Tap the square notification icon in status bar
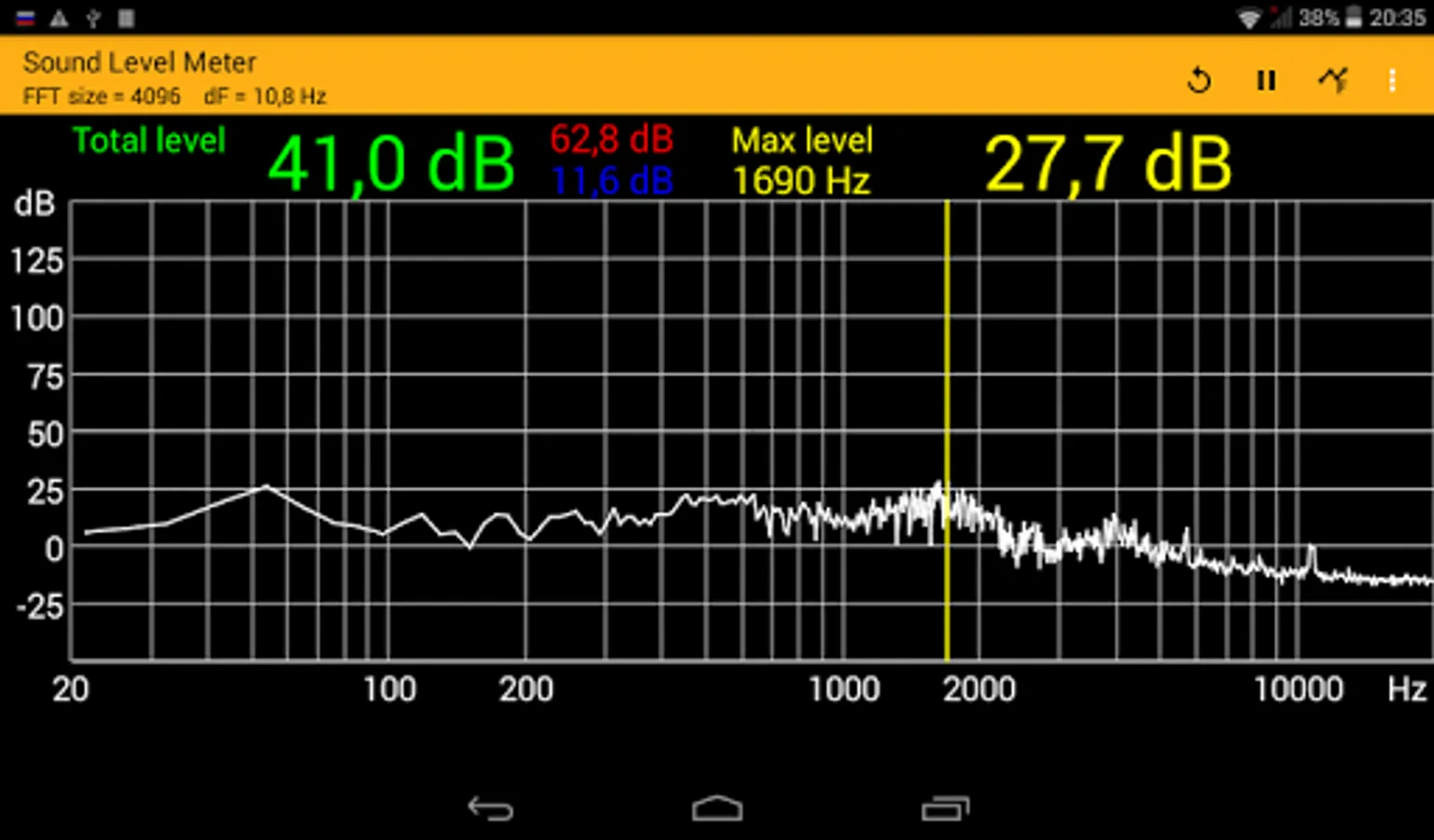 pyautogui.click(x=126, y=18)
